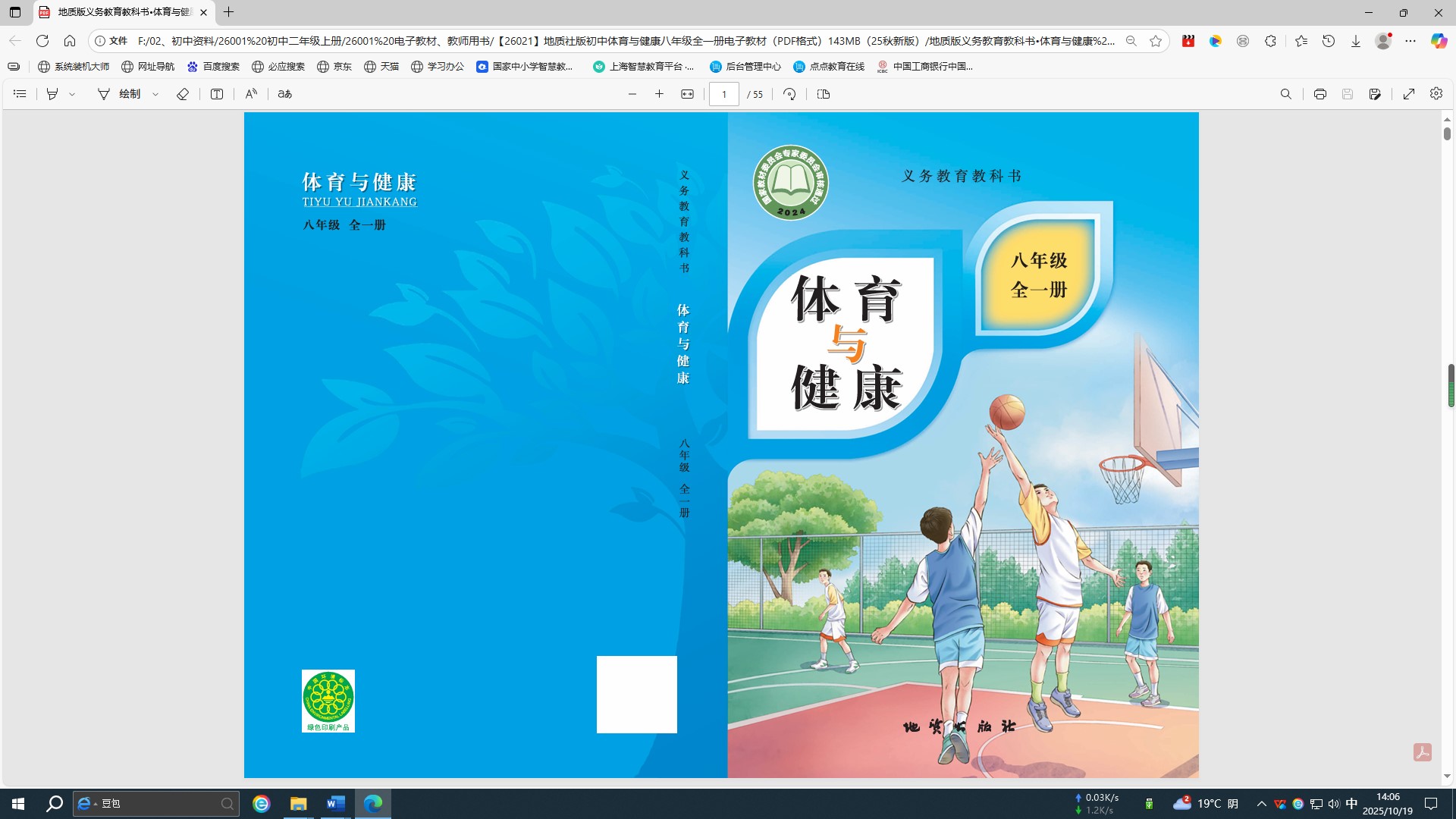The height and width of the screenshot is (819, 1456).
Task: Click the 京东 bookmark link
Action: click(x=334, y=67)
